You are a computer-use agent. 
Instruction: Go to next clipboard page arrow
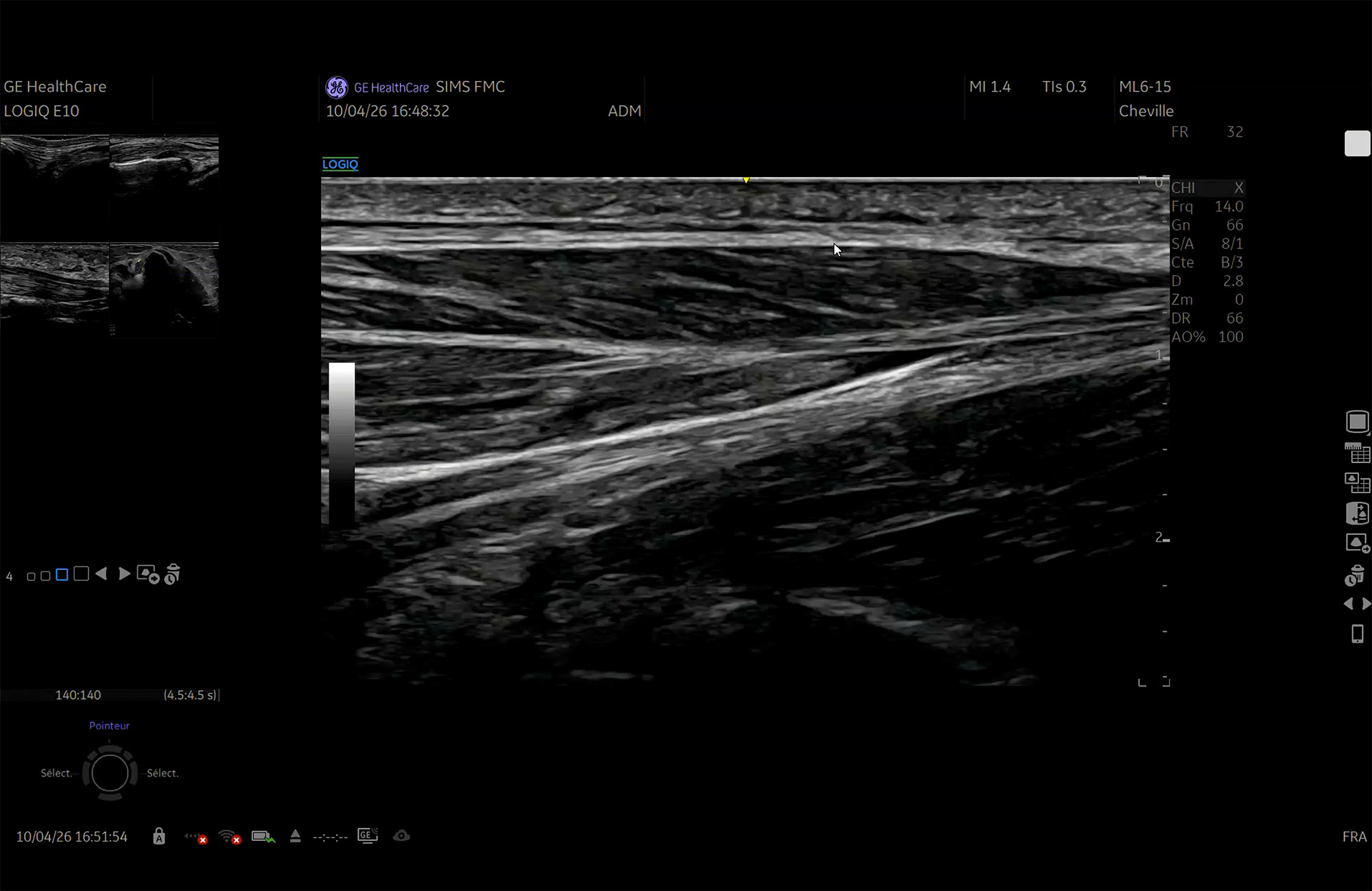123,574
